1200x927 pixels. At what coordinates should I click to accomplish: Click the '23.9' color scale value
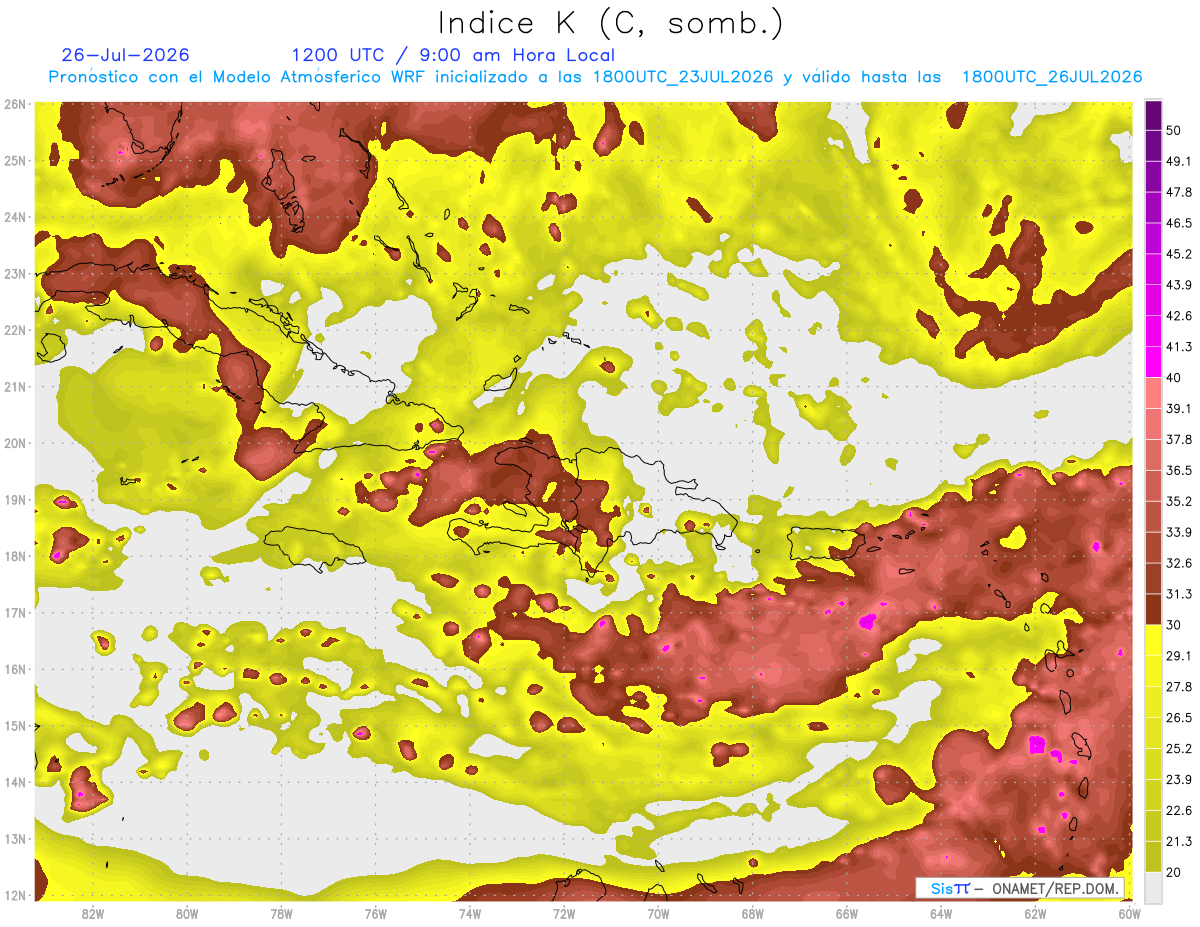[x=1179, y=780]
